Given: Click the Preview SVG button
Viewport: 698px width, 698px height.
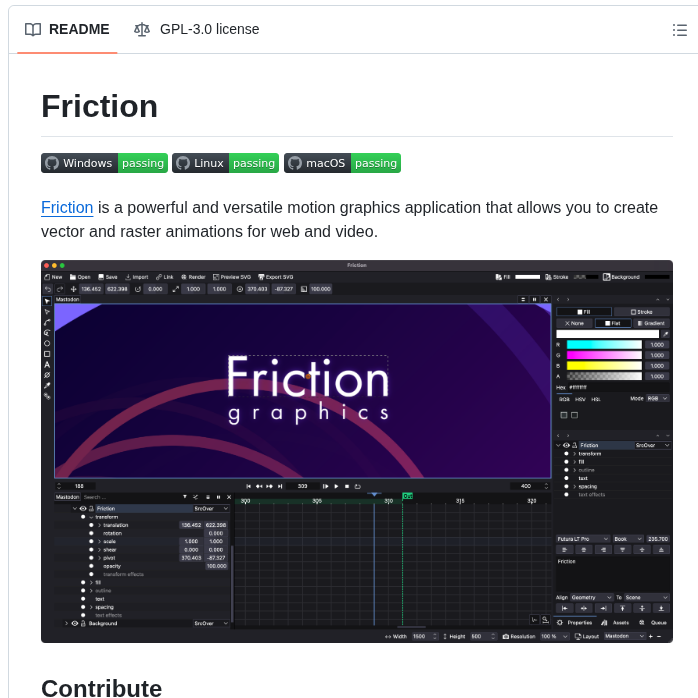Looking at the screenshot, I should (231, 277).
